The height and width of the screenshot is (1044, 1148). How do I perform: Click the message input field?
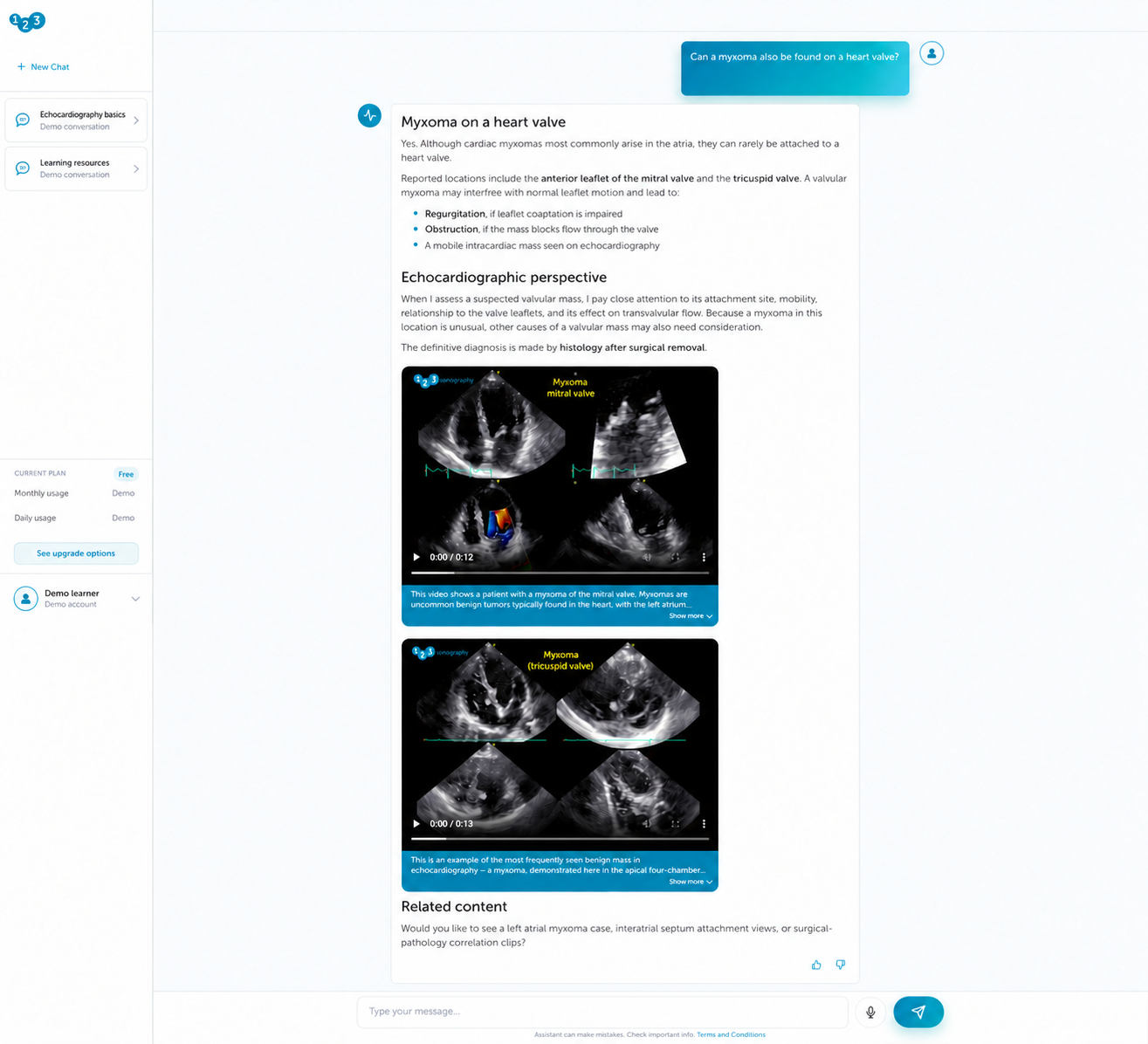pos(602,1012)
